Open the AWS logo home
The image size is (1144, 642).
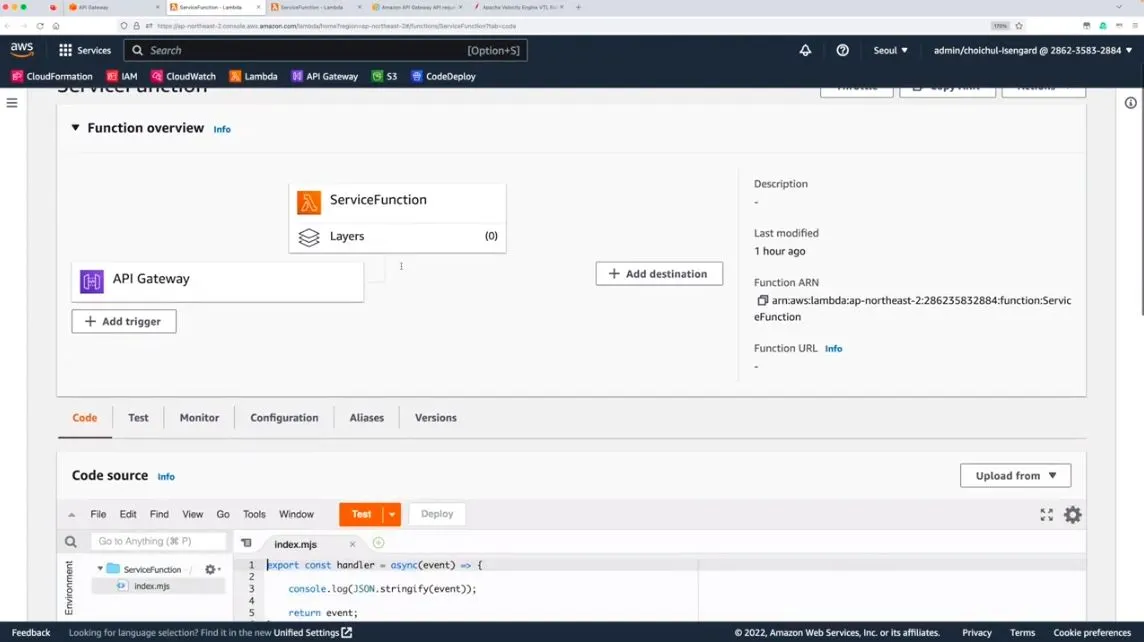(22, 50)
